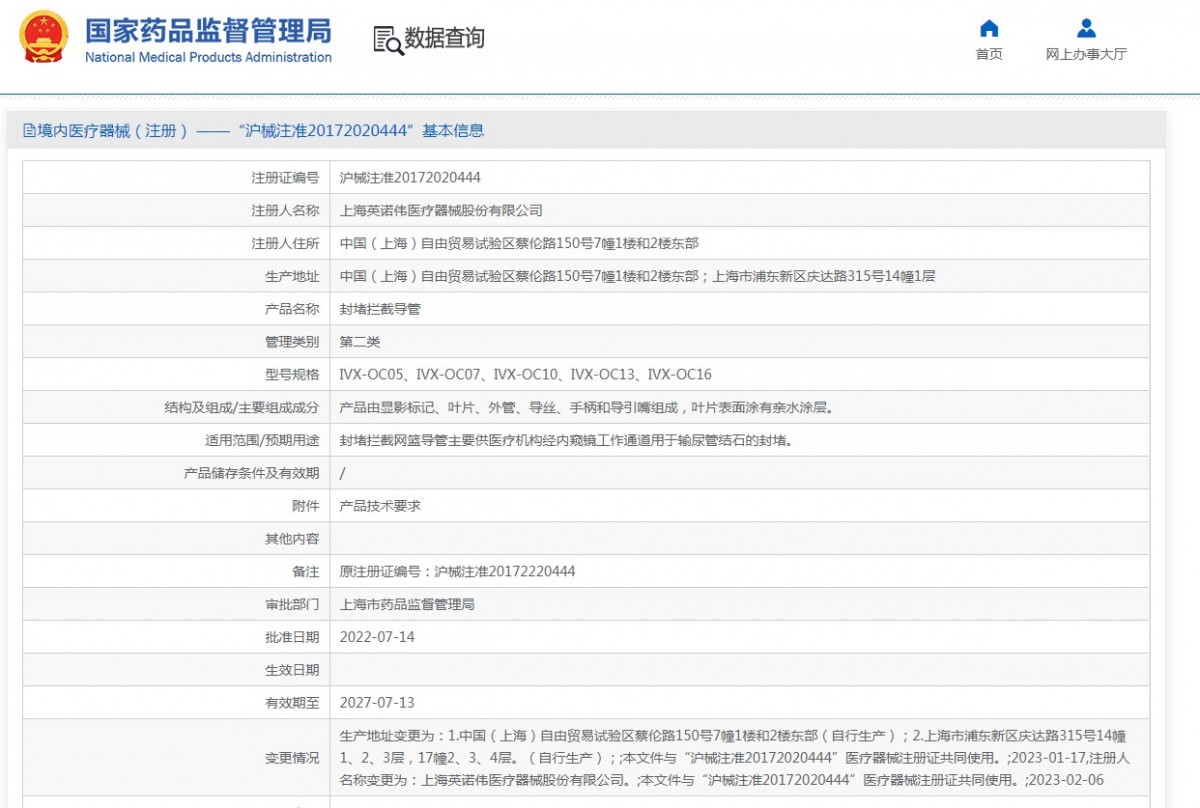Viewport: 1200px width, 808px height.
Task: Select the 产品储存条件及有效期 row label
Action: click(x=252, y=474)
